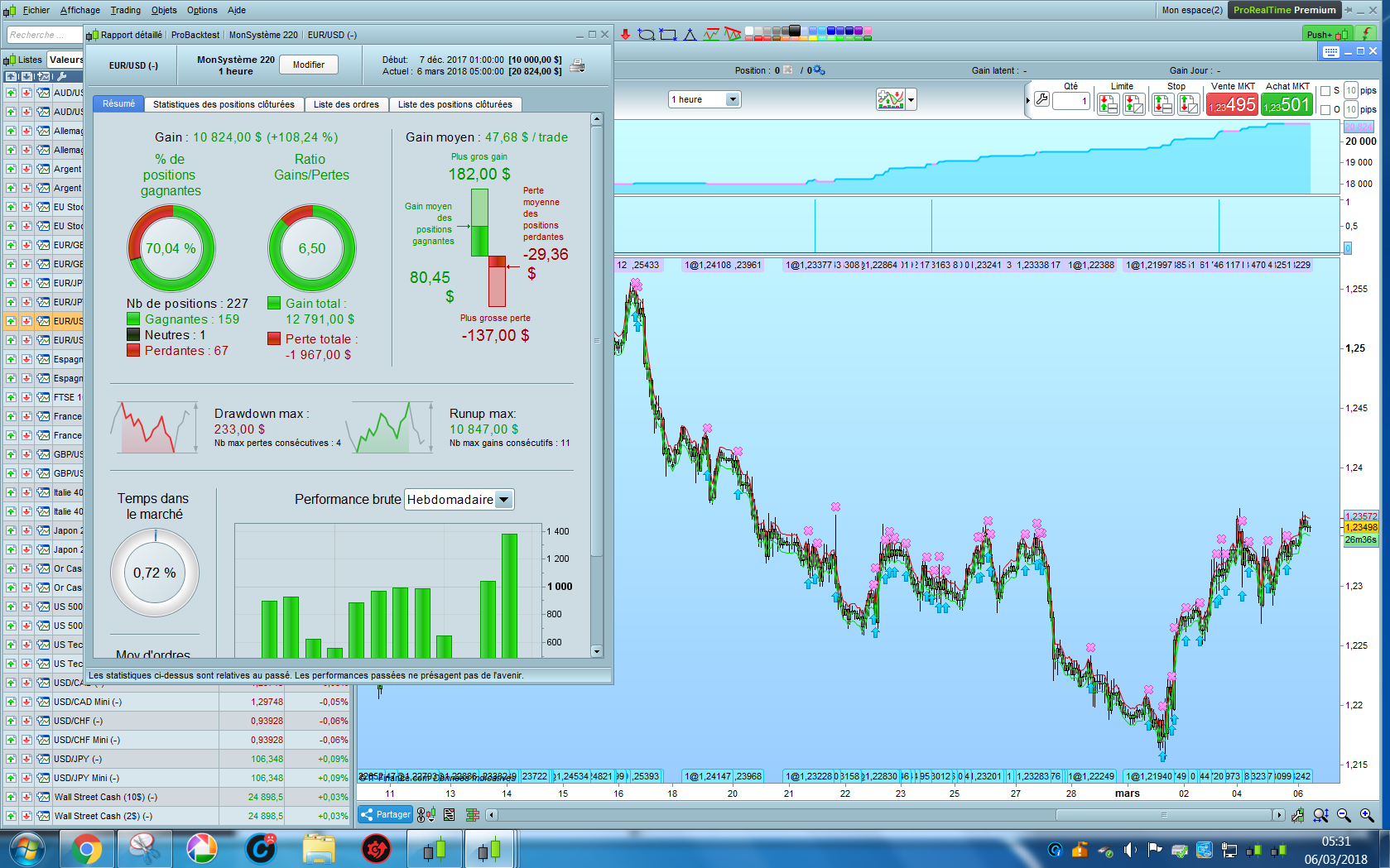Print the detailed backtest report
Screen dimensions: 1390x868
pyautogui.click(x=577, y=65)
